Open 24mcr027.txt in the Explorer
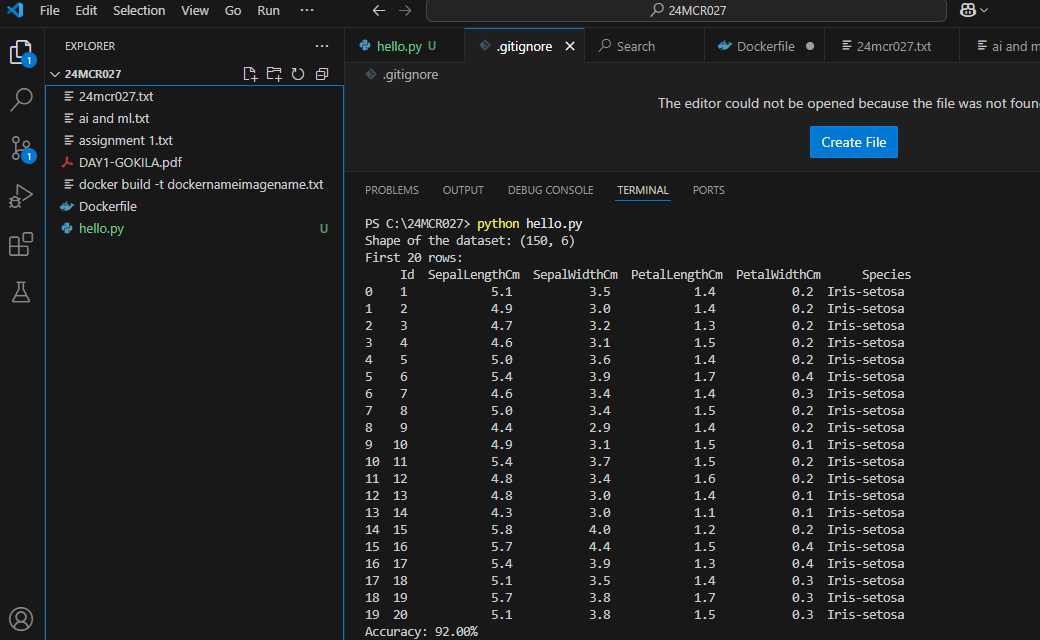This screenshot has width=1040, height=640. (194, 96)
